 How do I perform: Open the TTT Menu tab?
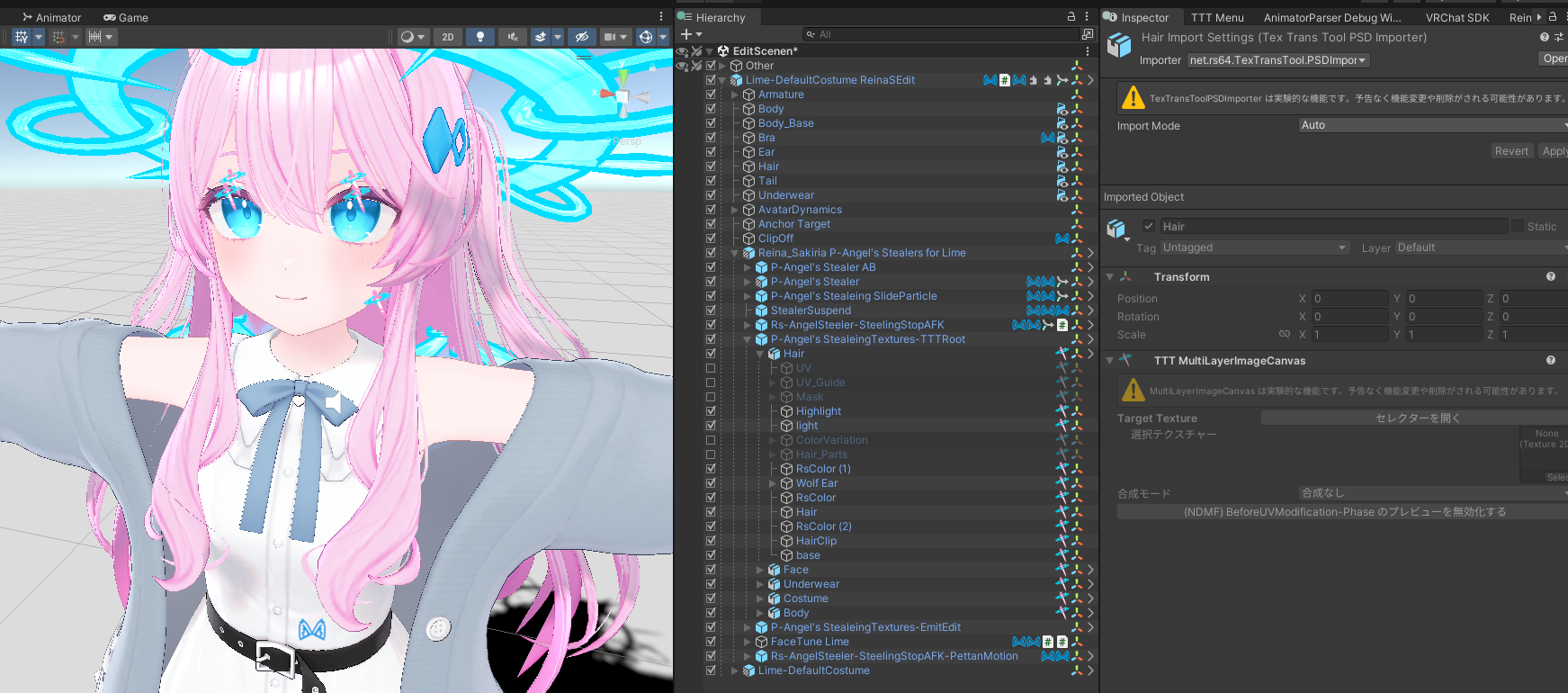1217,17
